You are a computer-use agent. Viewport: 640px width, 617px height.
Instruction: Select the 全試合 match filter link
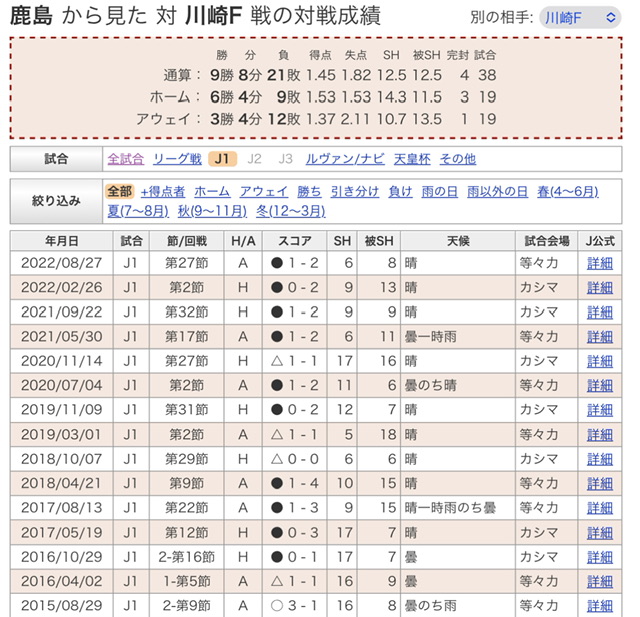tap(126, 159)
